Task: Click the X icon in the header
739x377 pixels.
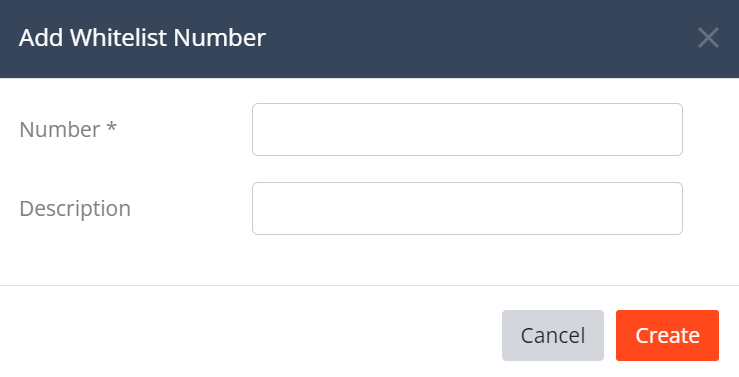Action: [x=708, y=38]
